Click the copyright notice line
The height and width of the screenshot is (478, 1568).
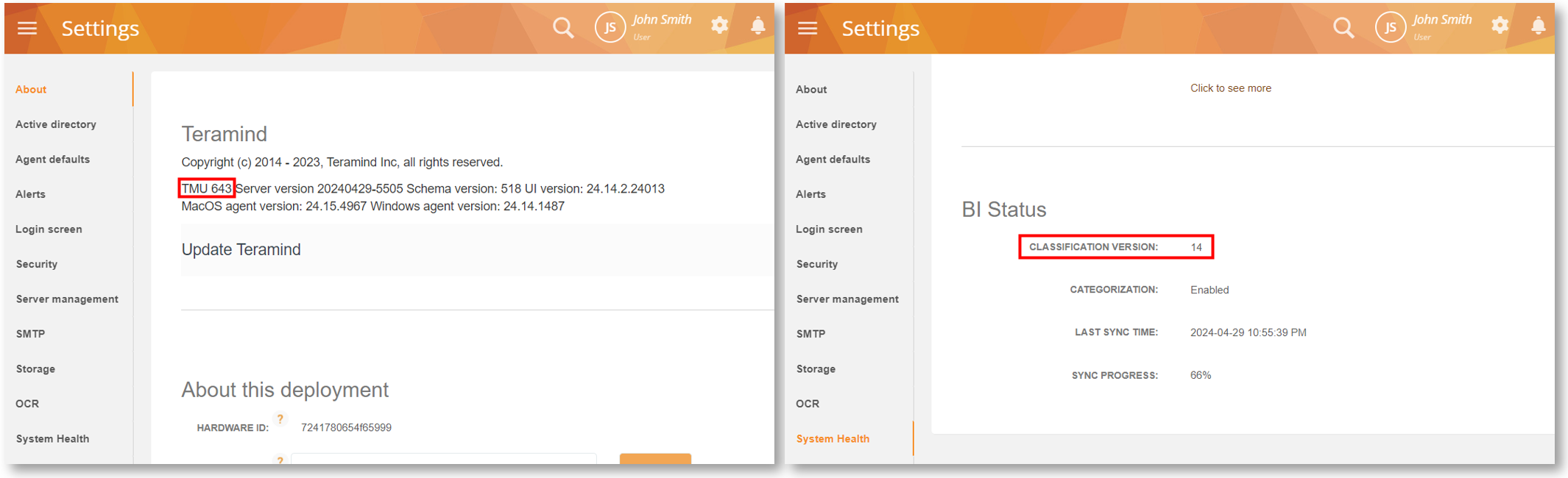coord(342,162)
